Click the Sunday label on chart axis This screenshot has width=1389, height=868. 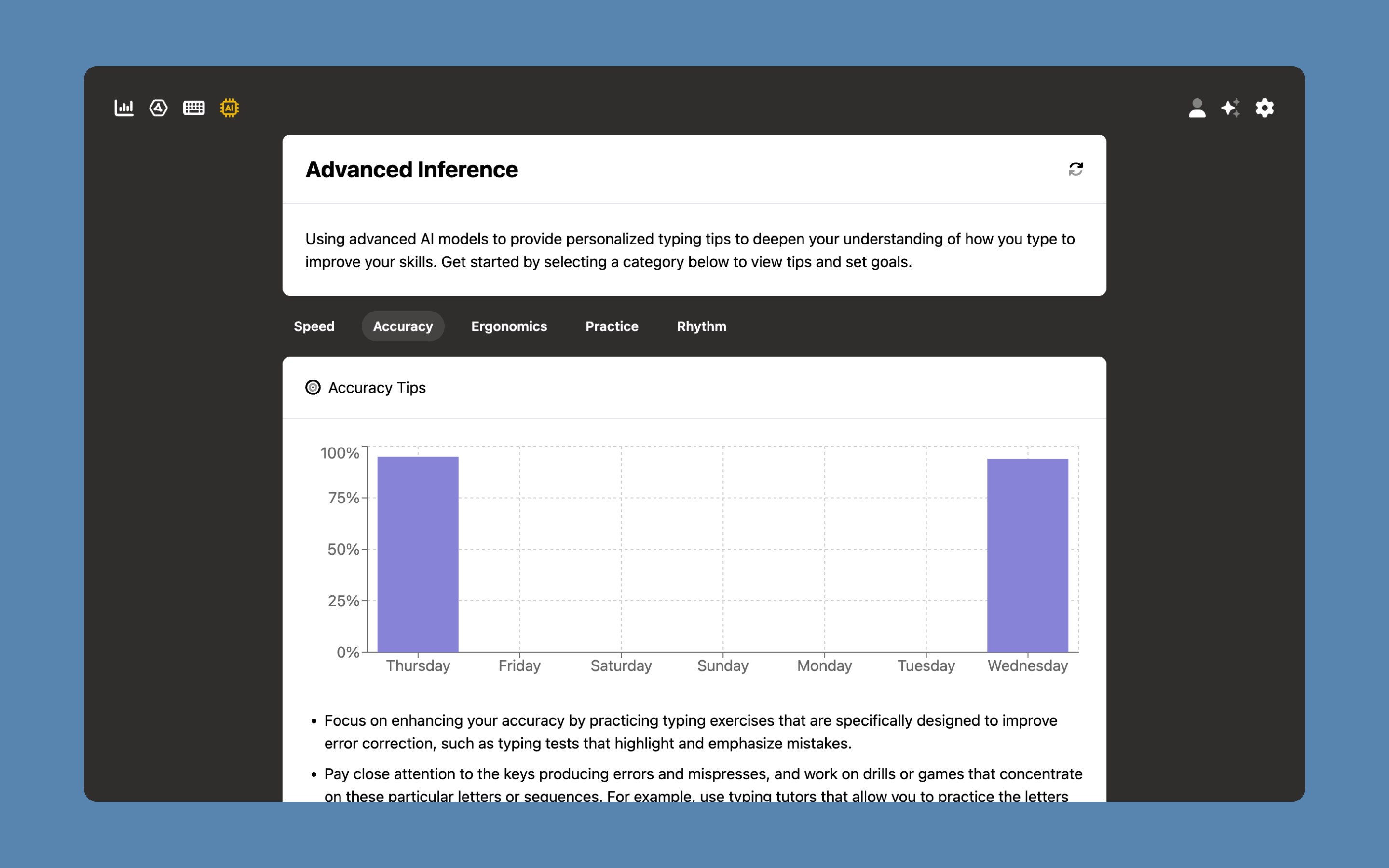(722, 666)
